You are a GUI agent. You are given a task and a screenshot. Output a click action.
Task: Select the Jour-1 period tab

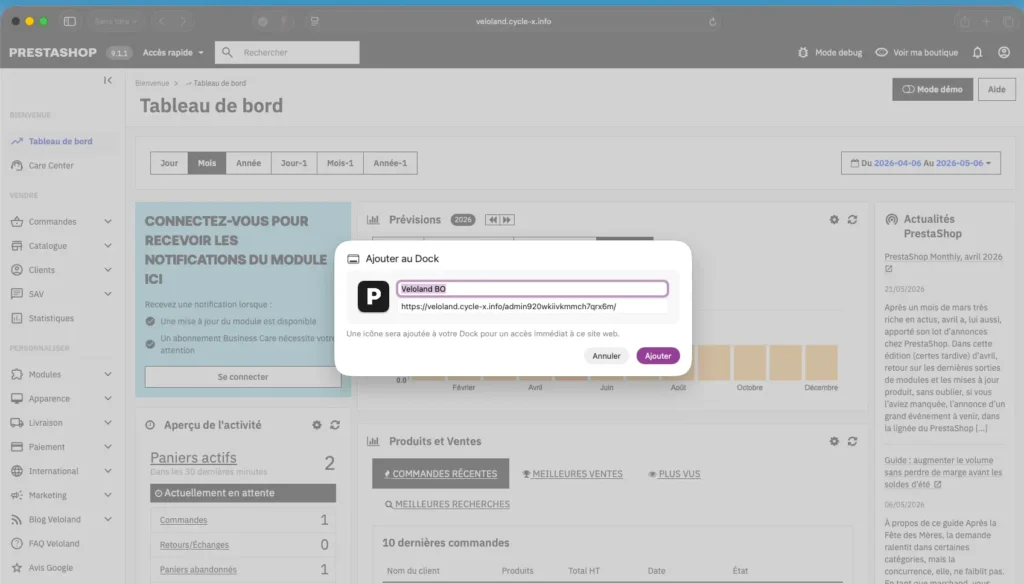(x=294, y=163)
